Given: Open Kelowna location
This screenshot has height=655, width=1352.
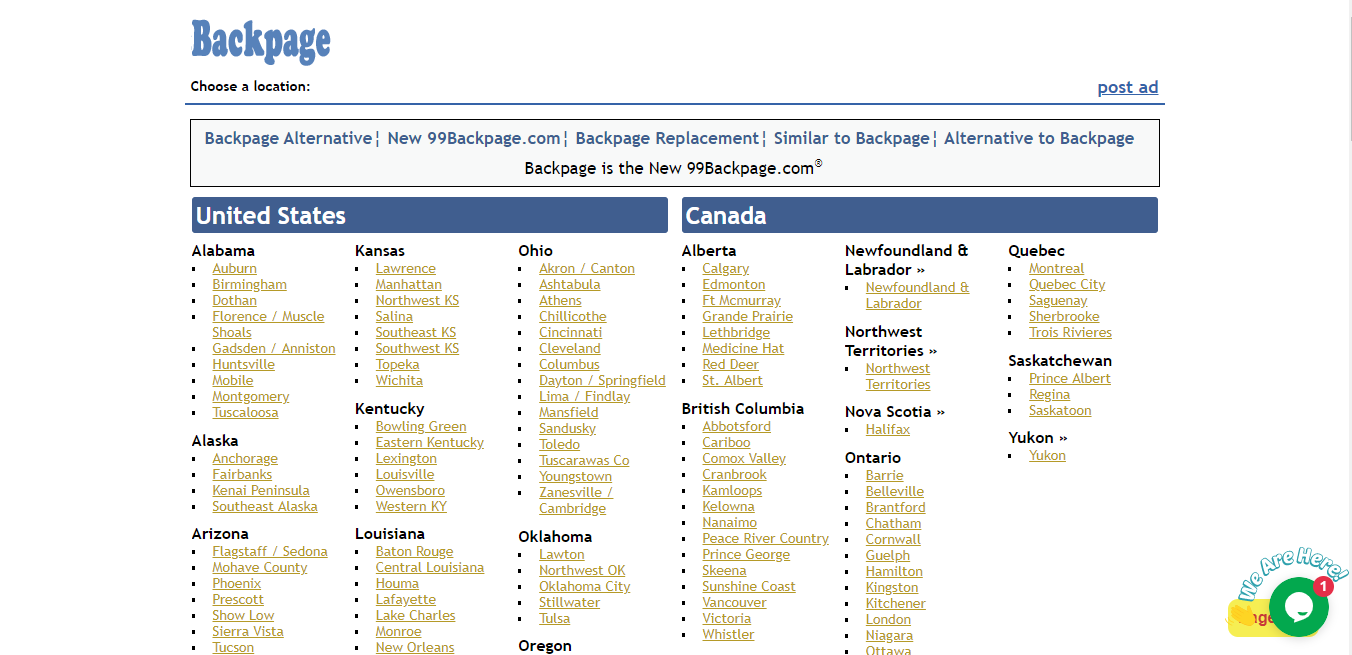Looking at the screenshot, I should coord(728,507).
